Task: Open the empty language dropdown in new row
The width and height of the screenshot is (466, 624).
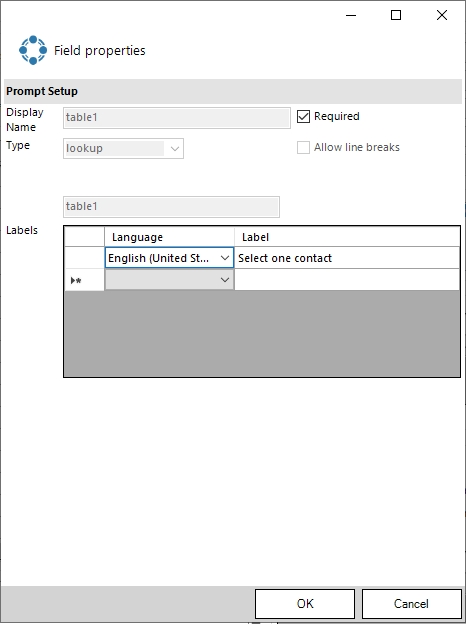Action: tap(169, 280)
